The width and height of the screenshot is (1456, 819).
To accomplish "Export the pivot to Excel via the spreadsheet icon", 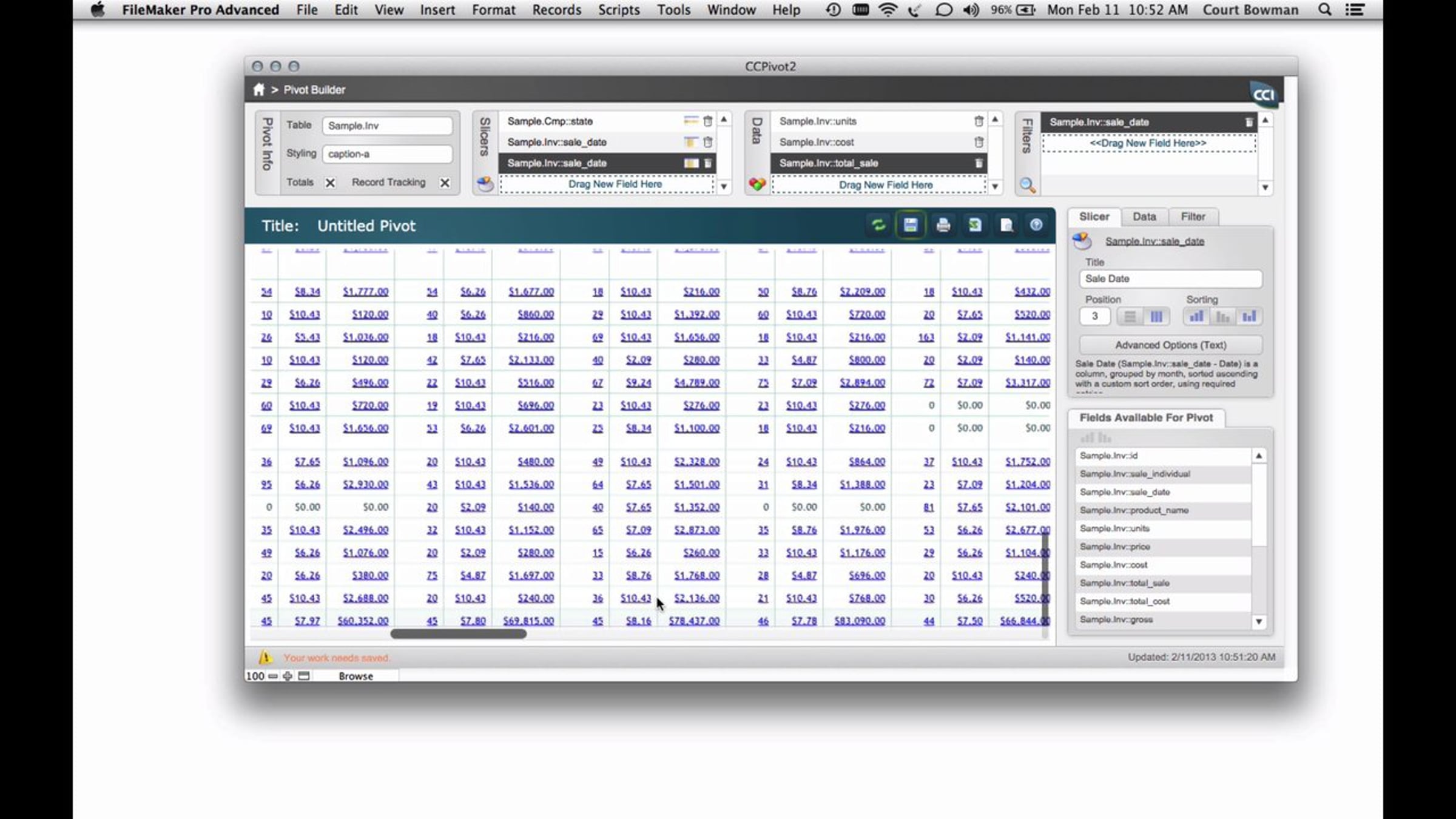I will click(x=975, y=226).
